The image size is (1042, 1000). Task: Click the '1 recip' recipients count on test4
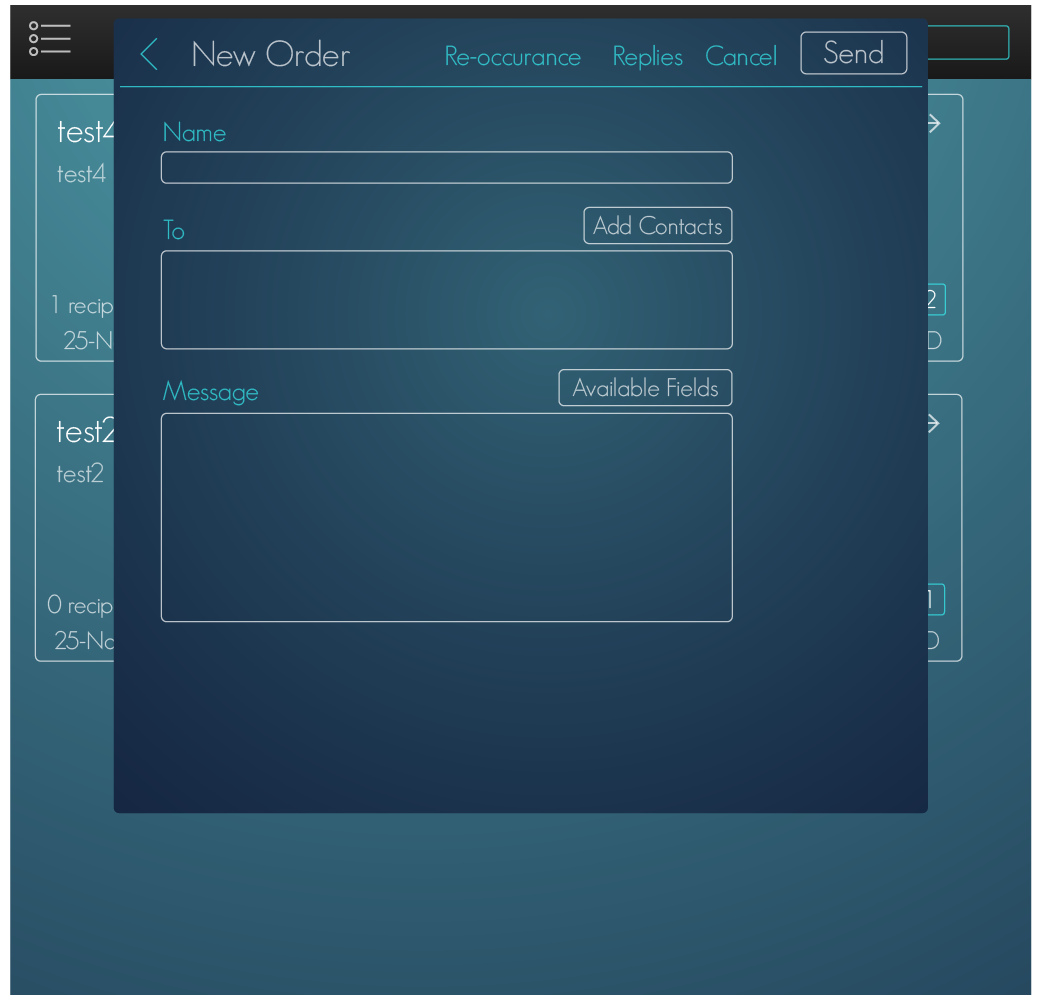(x=82, y=306)
